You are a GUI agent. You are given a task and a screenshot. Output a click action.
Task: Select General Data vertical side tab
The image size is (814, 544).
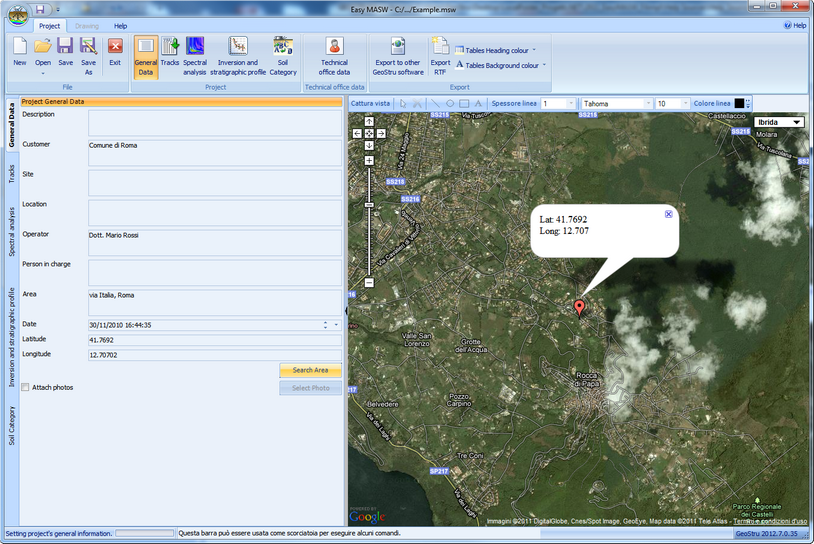pos(11,125)
